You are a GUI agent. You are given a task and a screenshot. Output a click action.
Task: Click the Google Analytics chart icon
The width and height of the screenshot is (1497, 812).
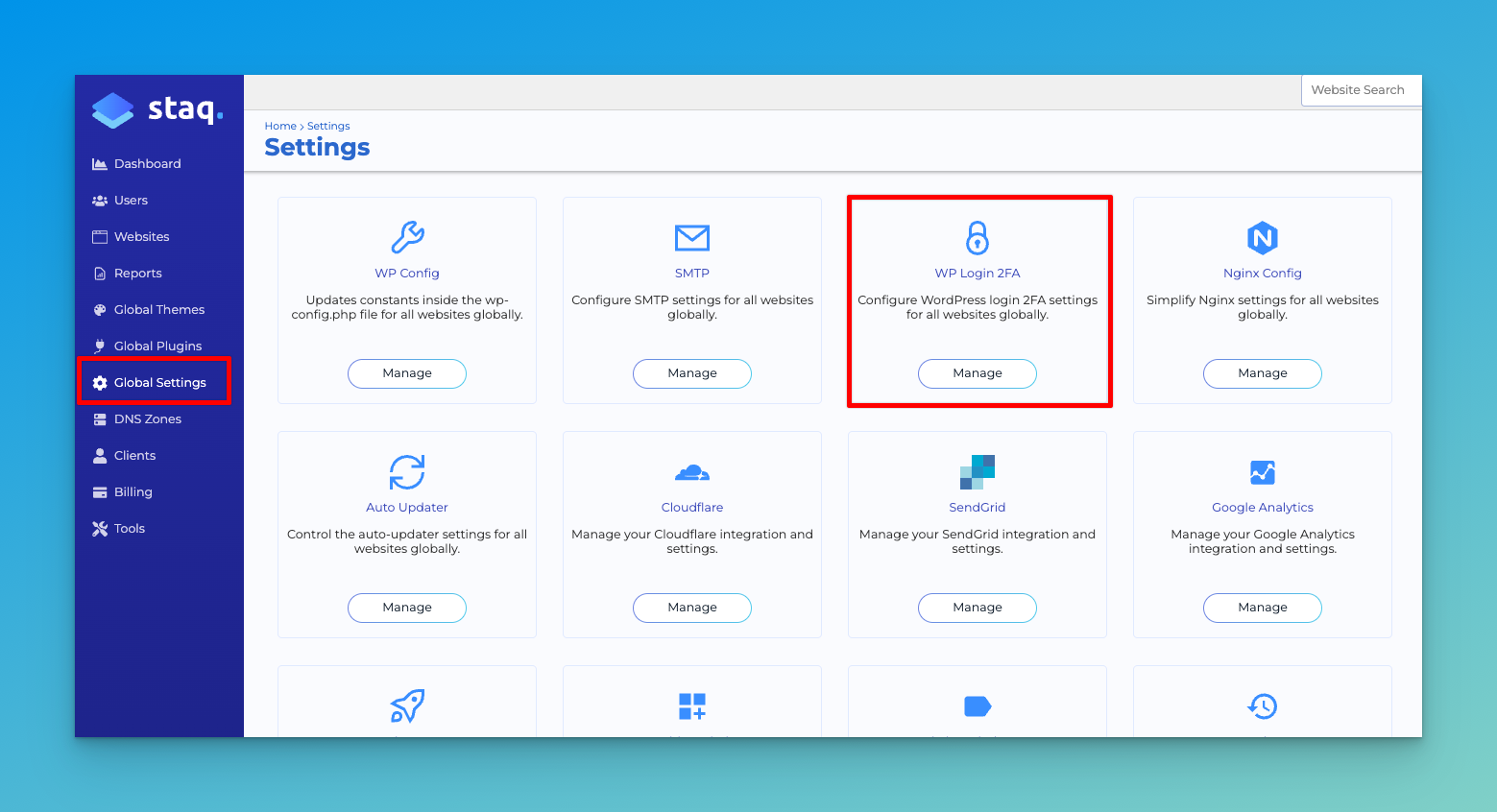(x=1263, y=471)
